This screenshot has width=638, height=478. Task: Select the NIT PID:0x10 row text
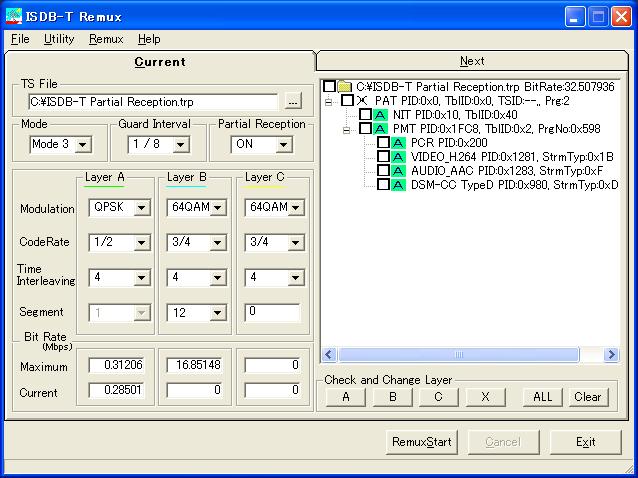[455, 115]
